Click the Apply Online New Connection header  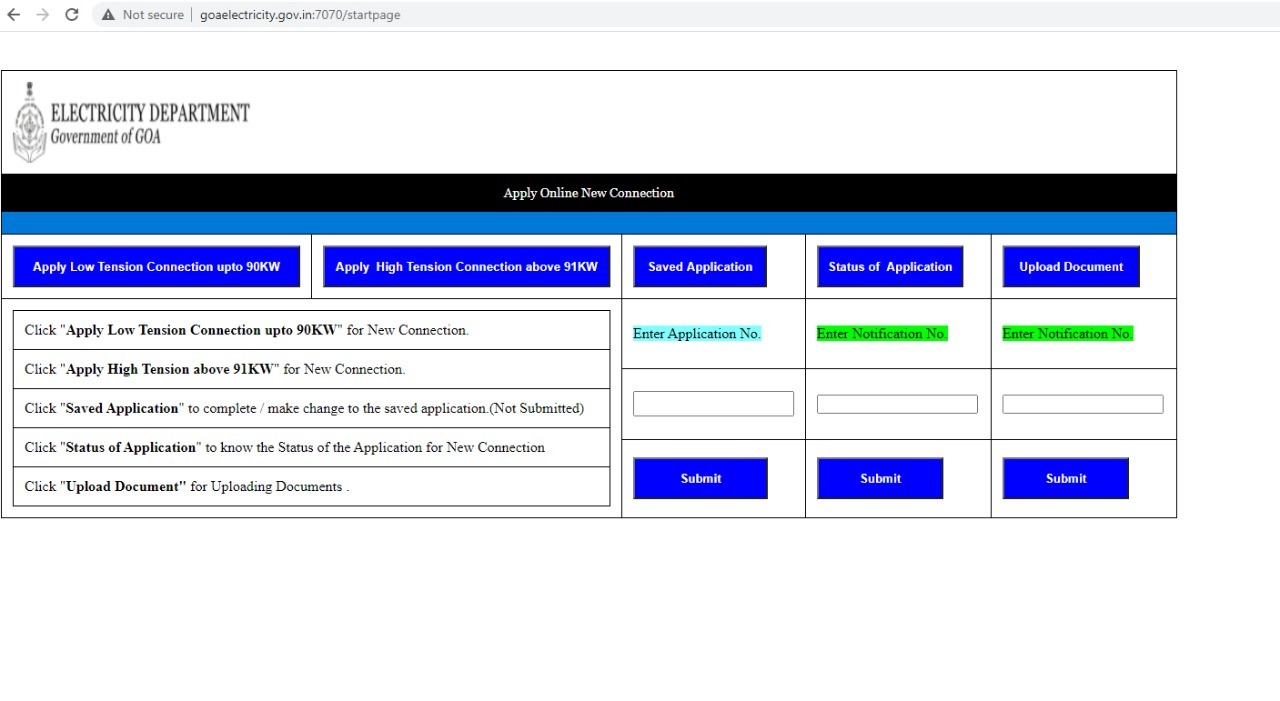click(x=588, y=193)
